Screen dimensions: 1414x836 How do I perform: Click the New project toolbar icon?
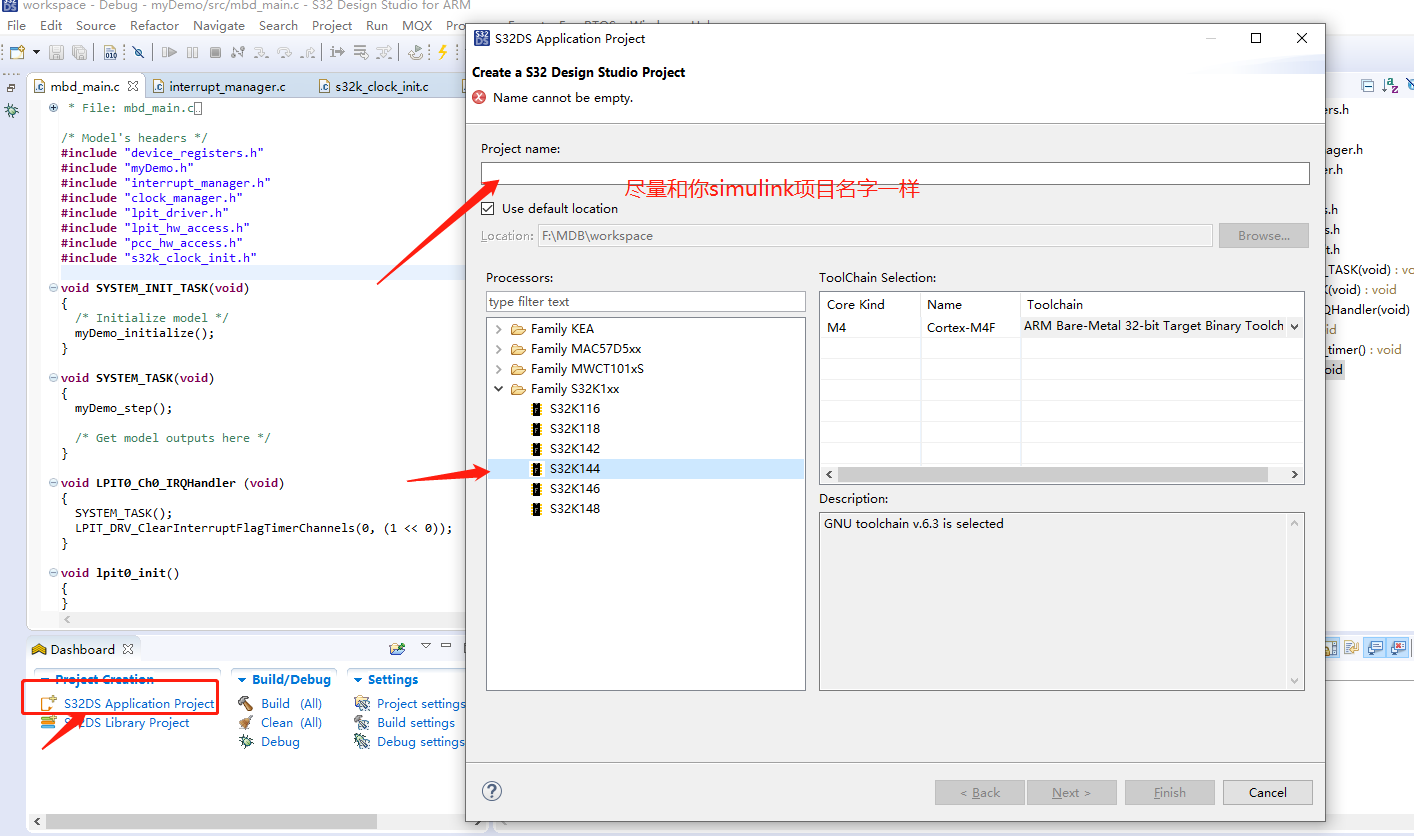[17, 52]
